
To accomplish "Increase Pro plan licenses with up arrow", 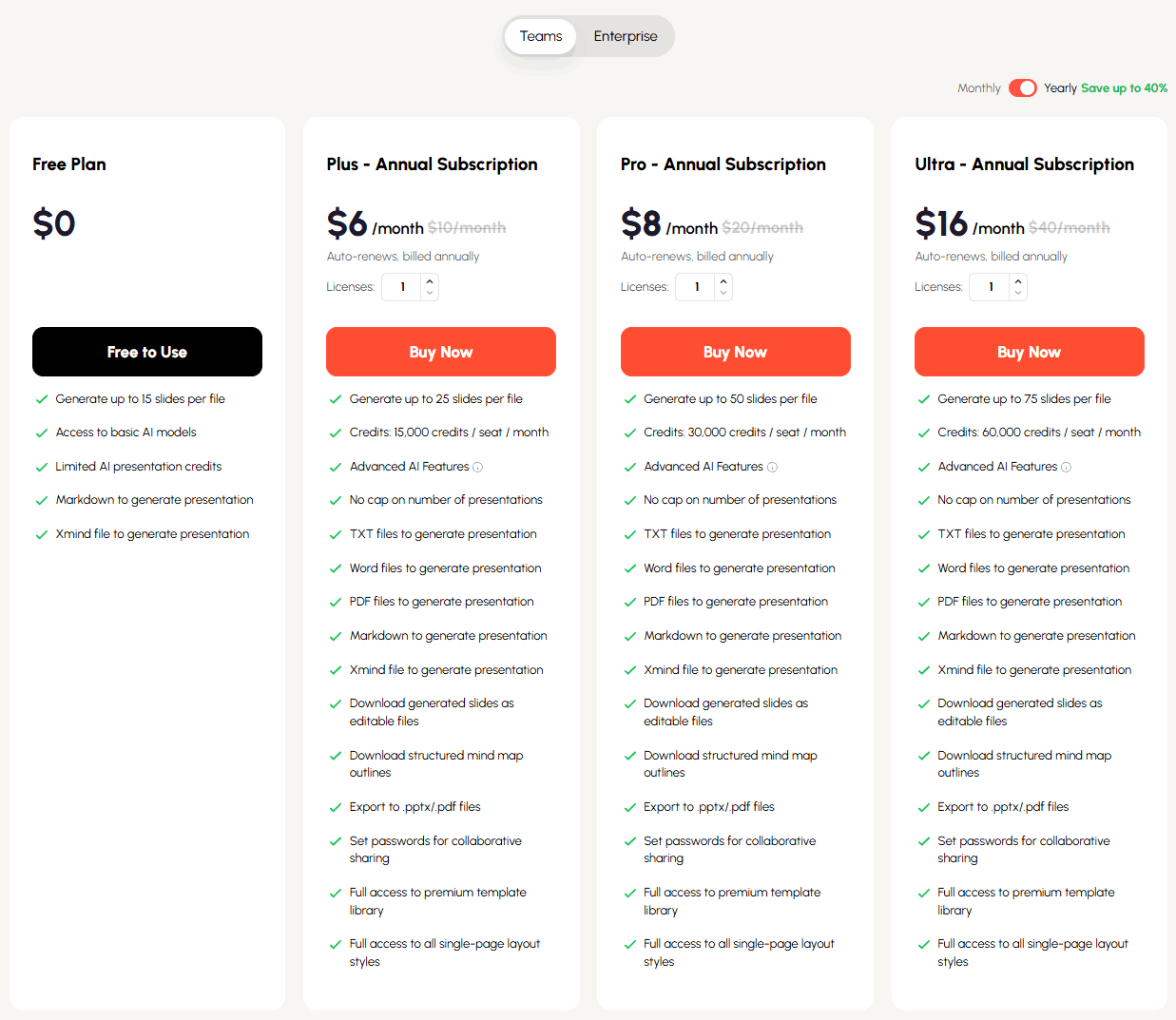I will 723,280.
